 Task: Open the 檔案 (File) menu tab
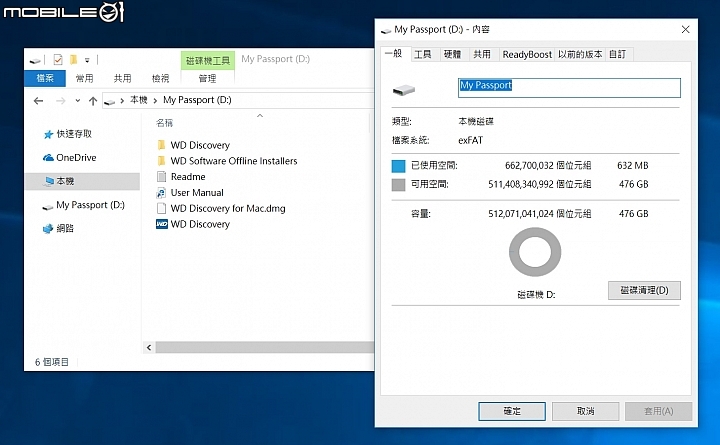coord(45,78)
